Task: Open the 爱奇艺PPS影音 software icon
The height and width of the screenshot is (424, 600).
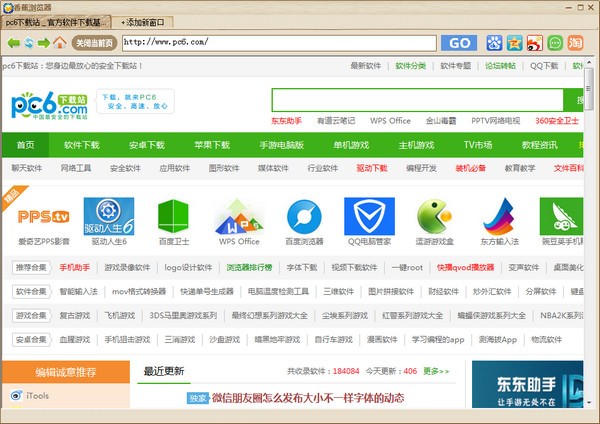Action: [44, 217]
